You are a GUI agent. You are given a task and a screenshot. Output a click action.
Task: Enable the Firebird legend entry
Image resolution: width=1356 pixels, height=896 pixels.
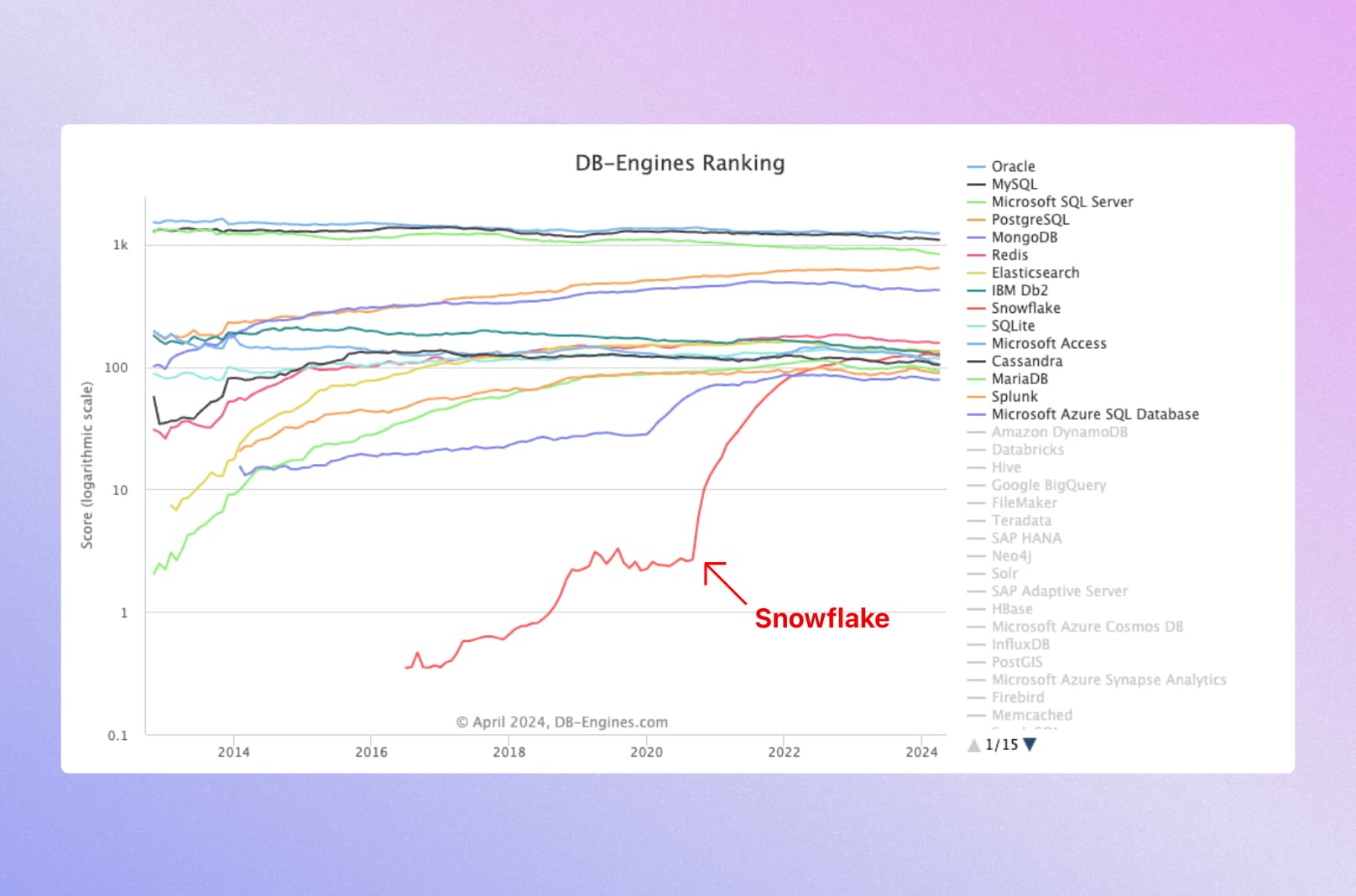point(1005,697)
